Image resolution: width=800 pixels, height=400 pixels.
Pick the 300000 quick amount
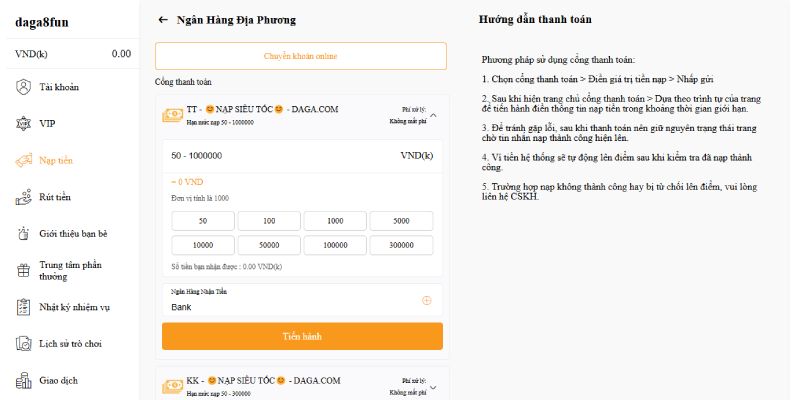(x=402, y=245)
